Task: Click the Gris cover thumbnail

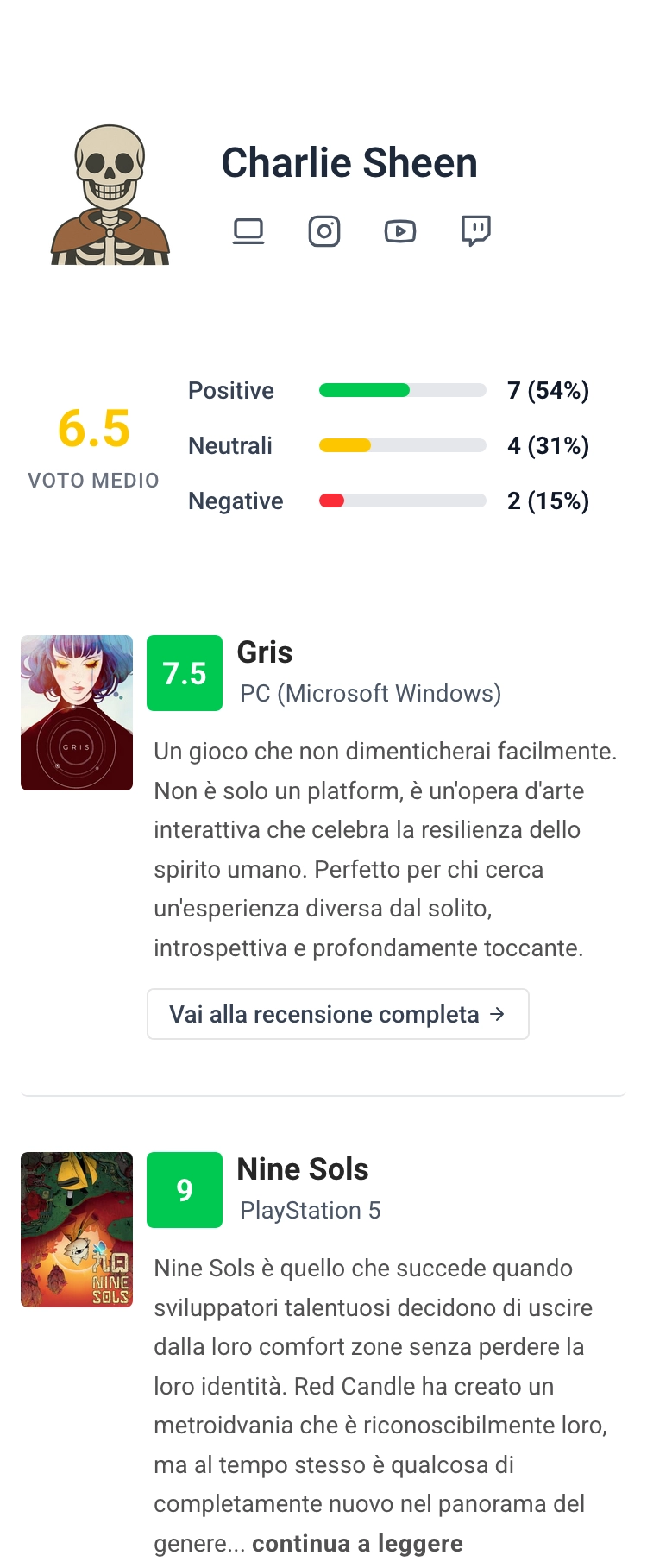Action: (77, 713)
